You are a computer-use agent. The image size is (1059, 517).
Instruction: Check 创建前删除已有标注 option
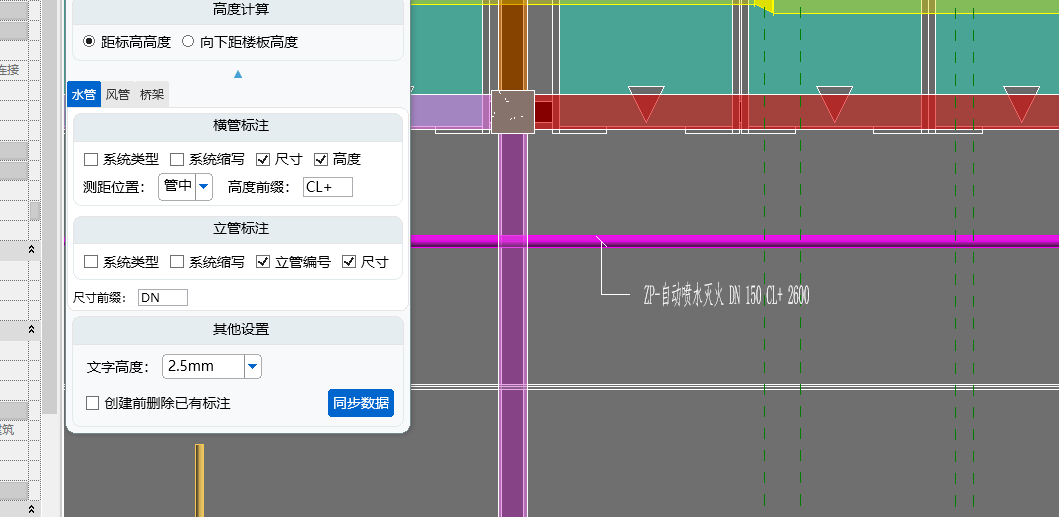pyautogui.click(x=93, y=403)
